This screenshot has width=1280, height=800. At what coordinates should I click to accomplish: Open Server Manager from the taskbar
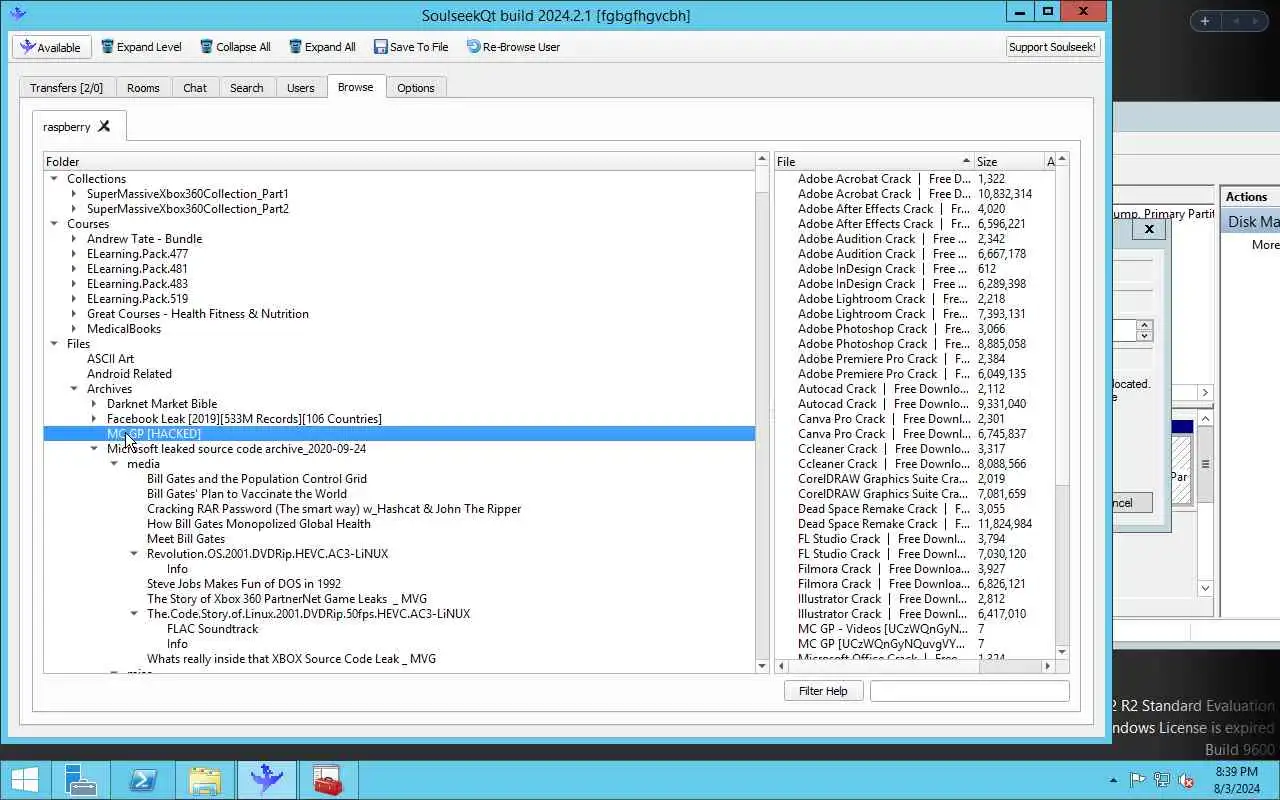coord(81,780)
